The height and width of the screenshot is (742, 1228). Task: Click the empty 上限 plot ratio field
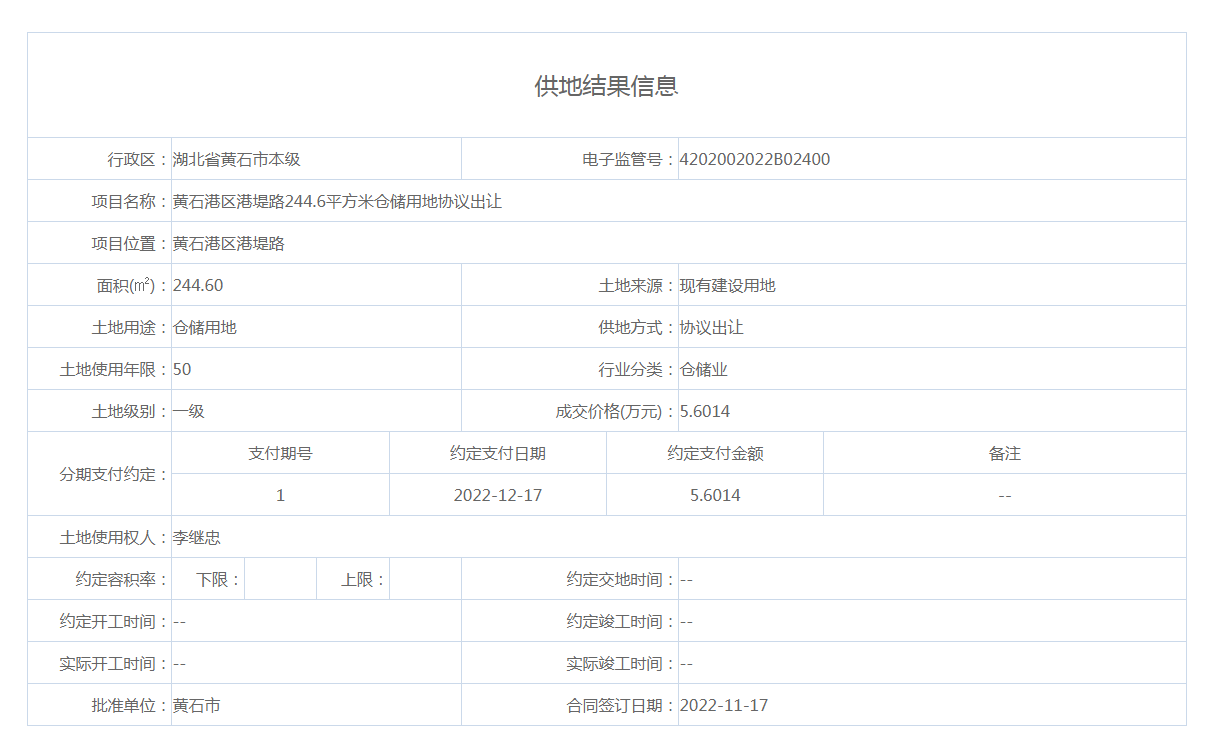(x=425, y=579)
